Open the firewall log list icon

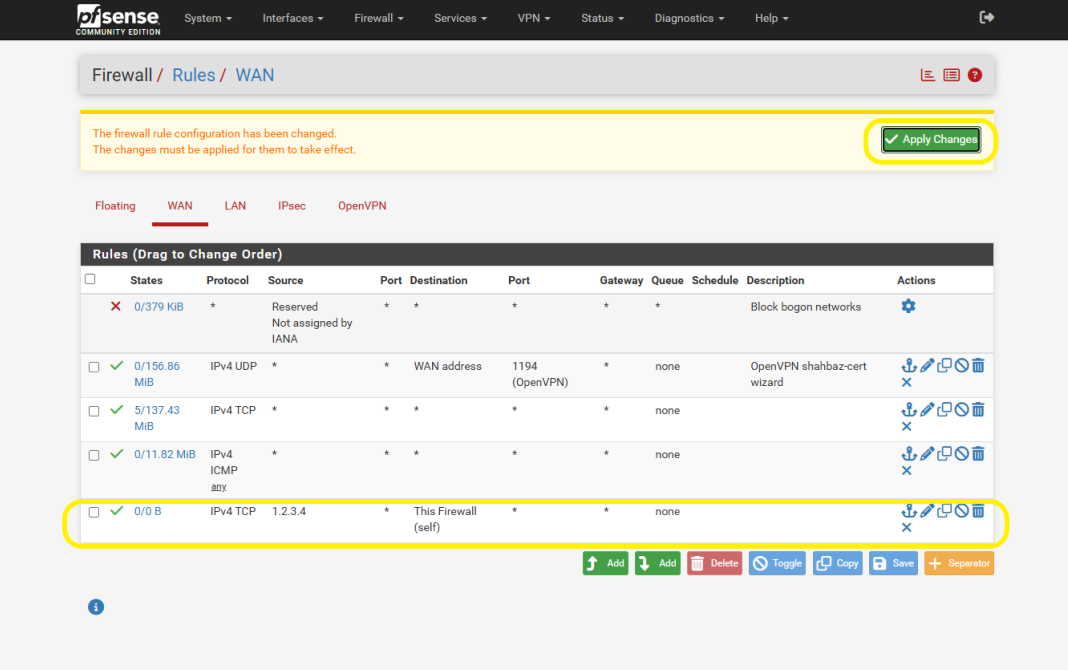(x=951, y=75)
